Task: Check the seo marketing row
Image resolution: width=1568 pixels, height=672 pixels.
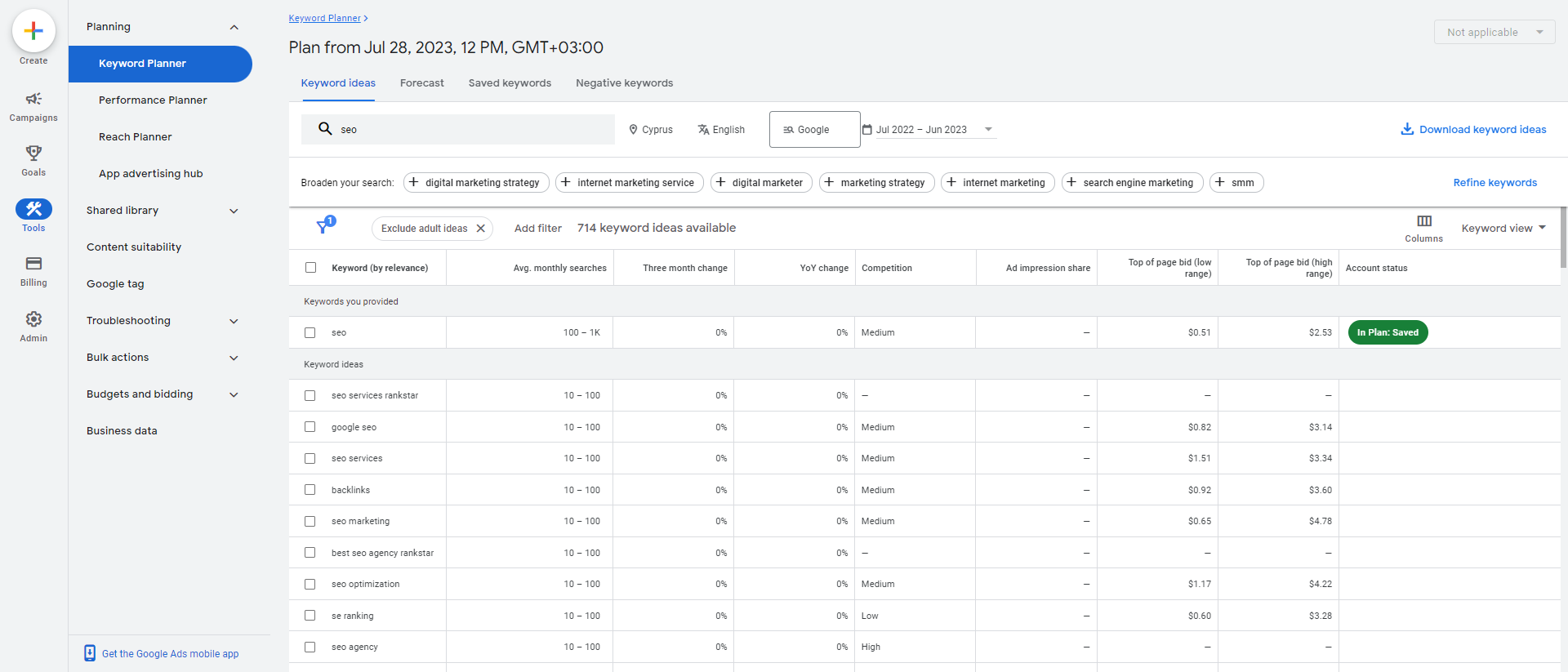Action: (310, 521)
